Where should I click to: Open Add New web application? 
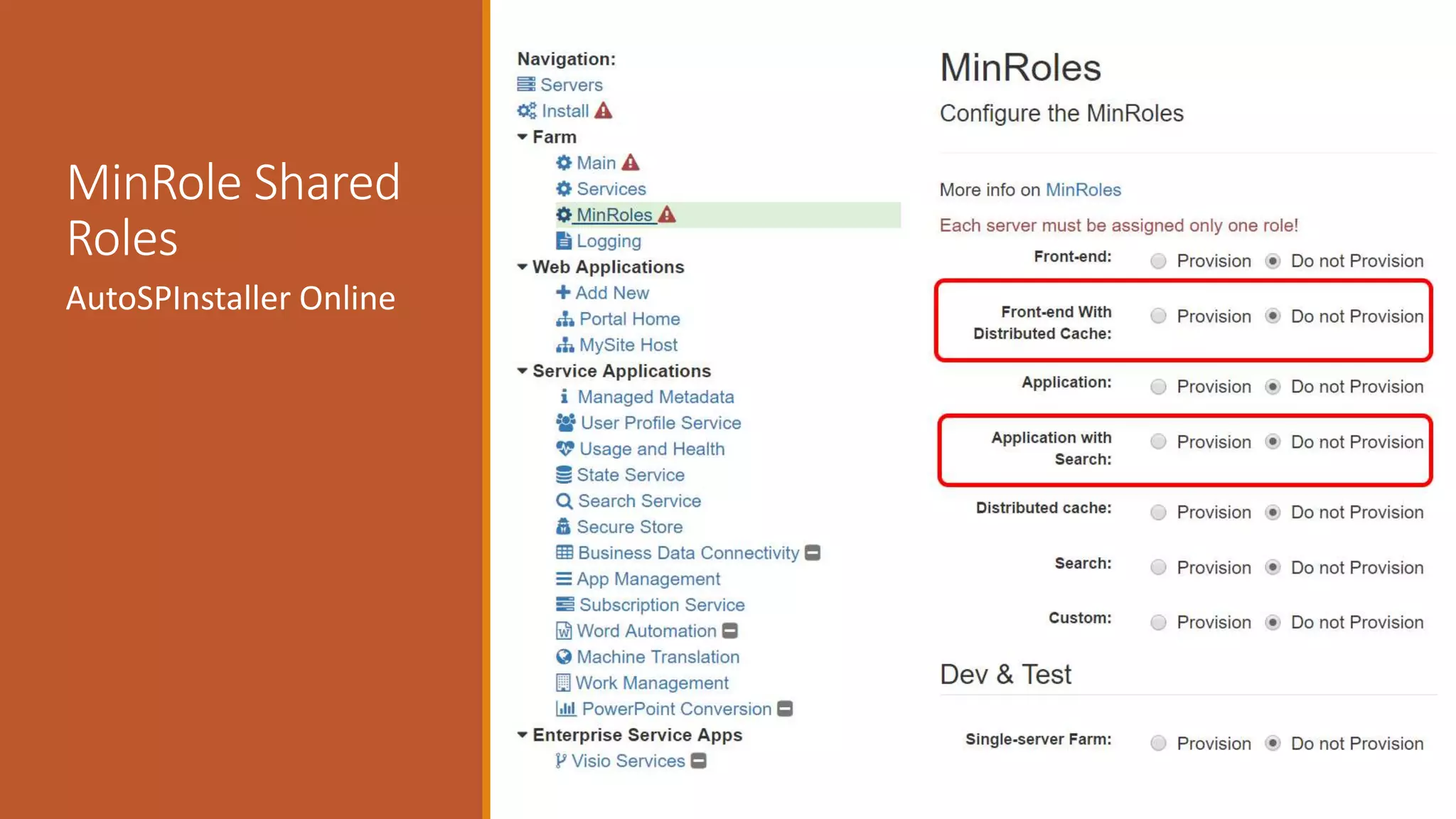pos(612,293)
